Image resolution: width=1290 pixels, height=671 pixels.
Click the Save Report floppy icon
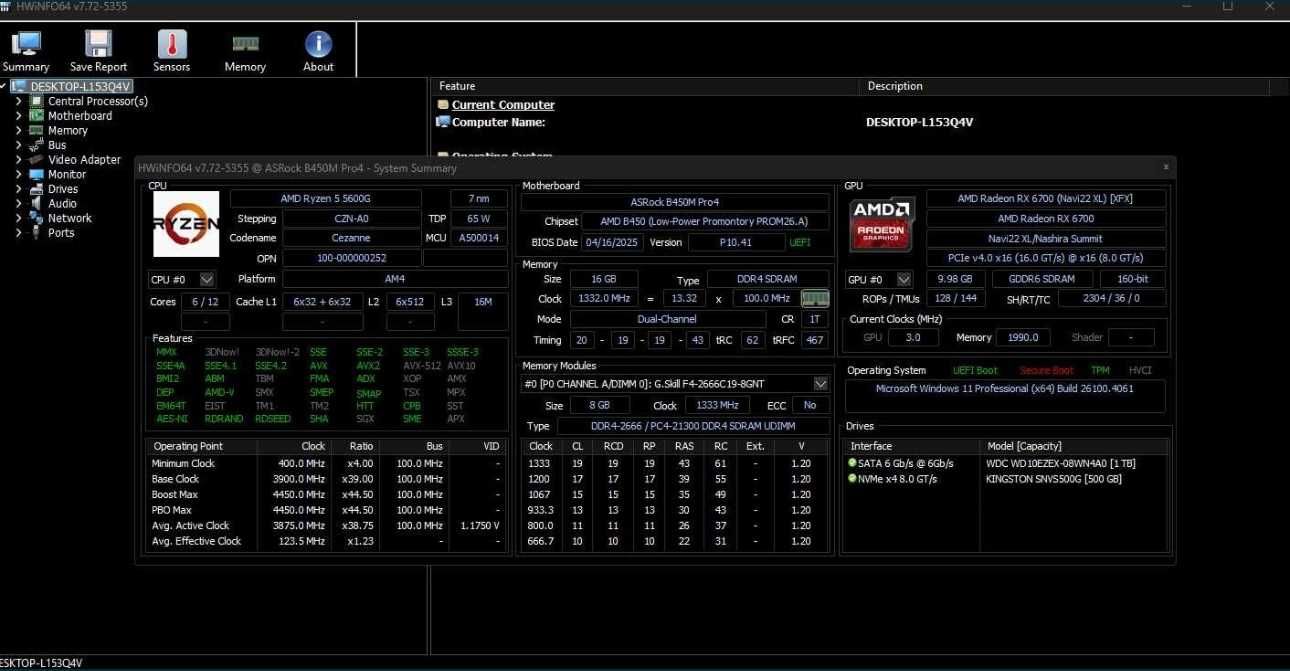98,44
